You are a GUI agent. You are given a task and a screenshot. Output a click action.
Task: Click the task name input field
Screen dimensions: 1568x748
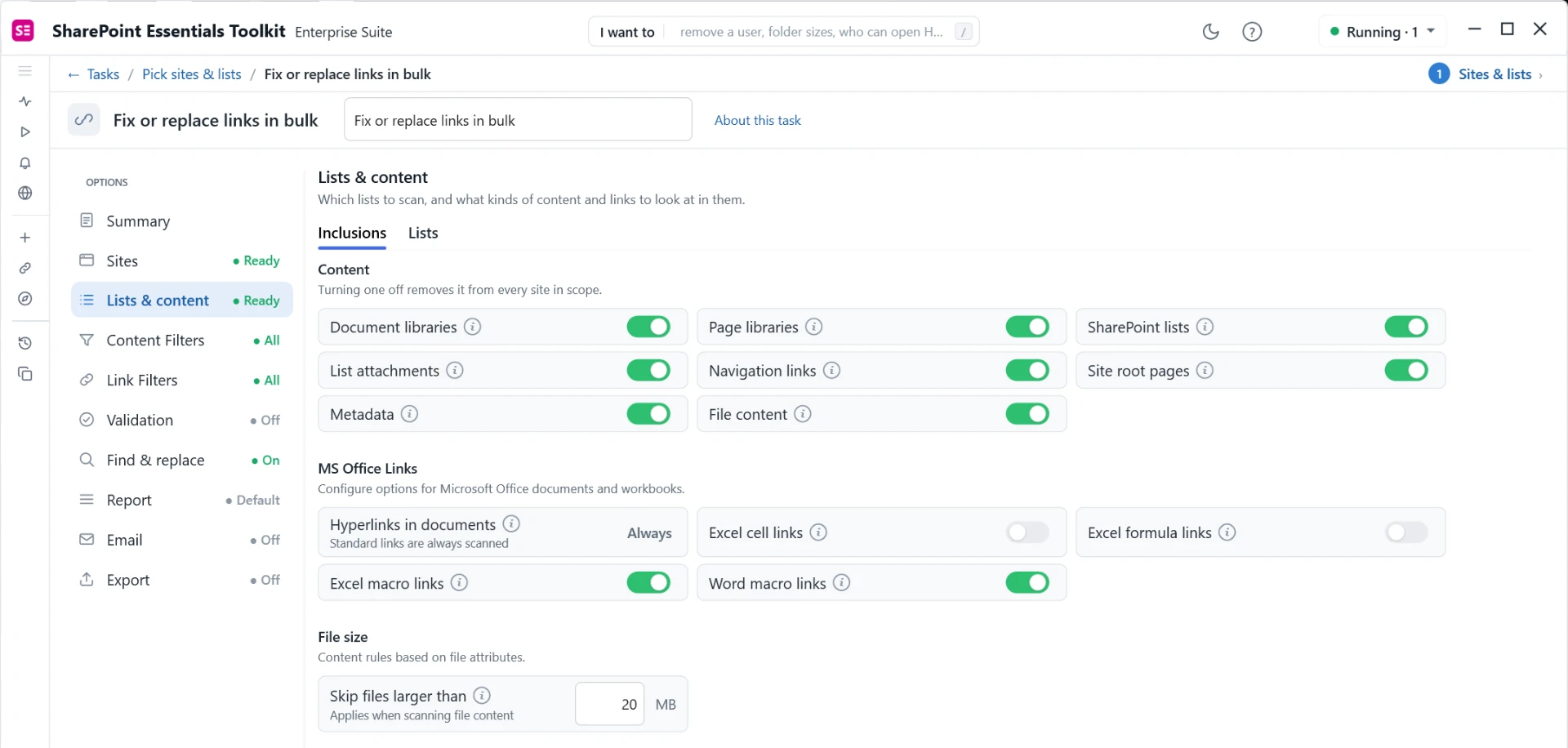pos(518,119)
